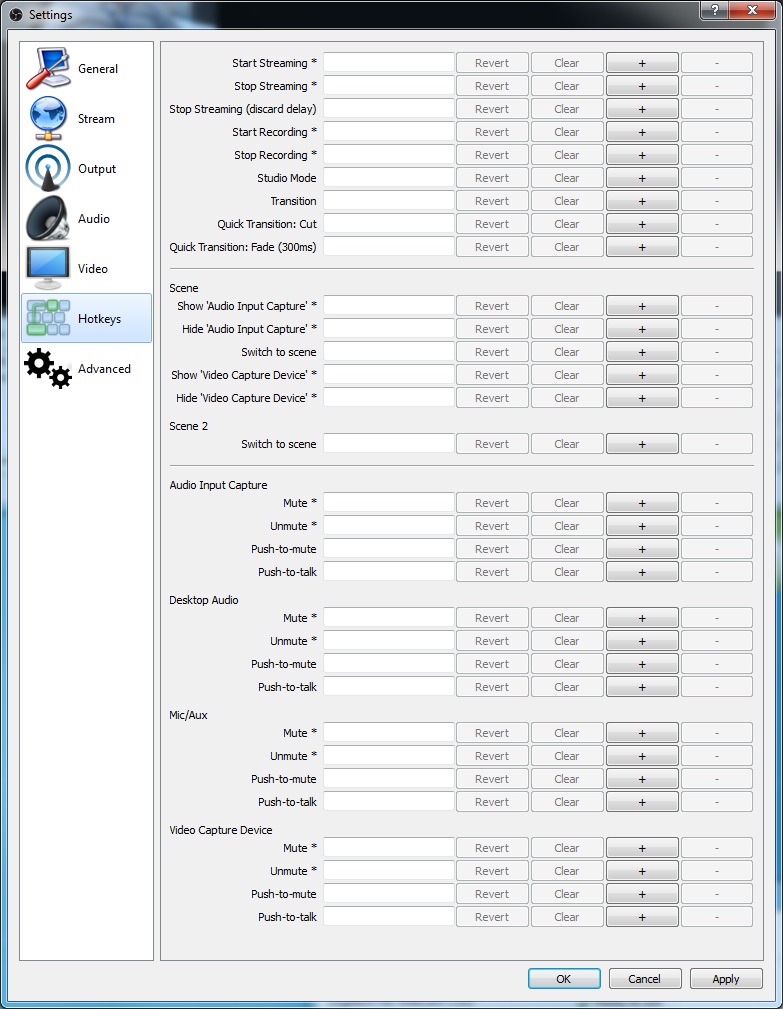
Task: Select the Output broadcast icon
Action: click(48, 168)
